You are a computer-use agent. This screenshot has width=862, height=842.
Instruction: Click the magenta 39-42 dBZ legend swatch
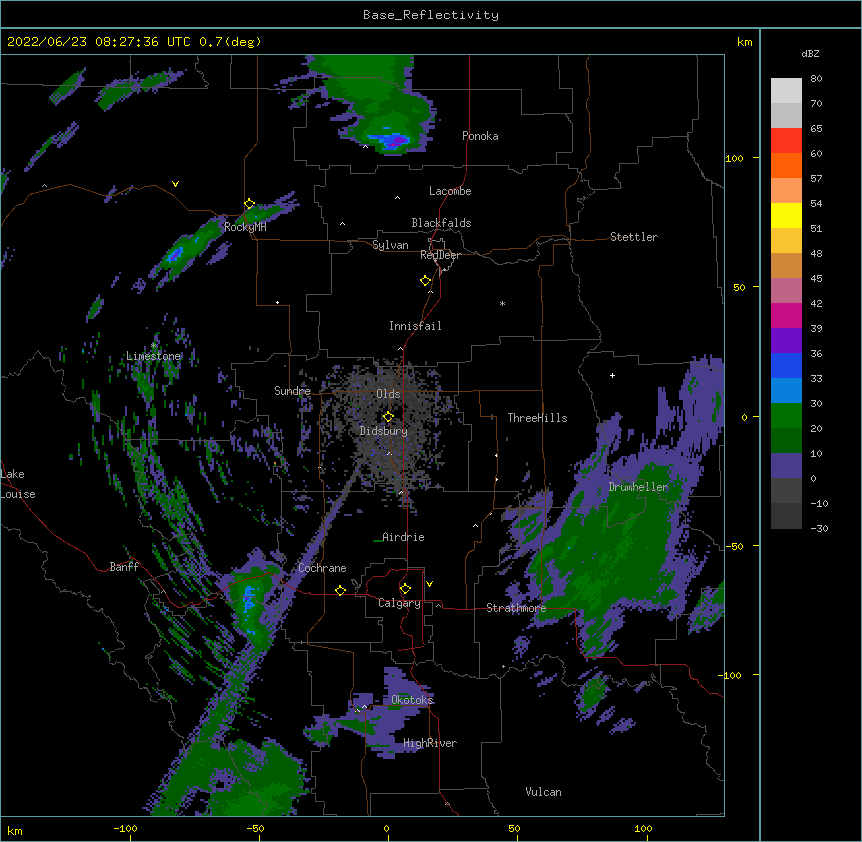tap(786, 315)
